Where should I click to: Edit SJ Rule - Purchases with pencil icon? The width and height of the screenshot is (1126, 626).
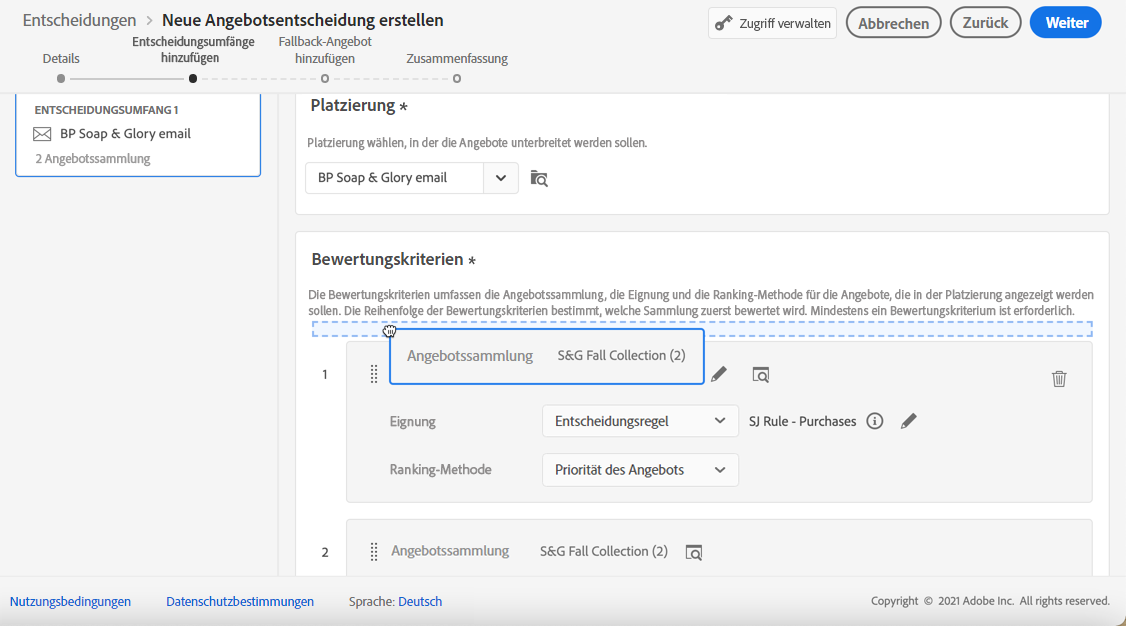click(x=908, y=421)
